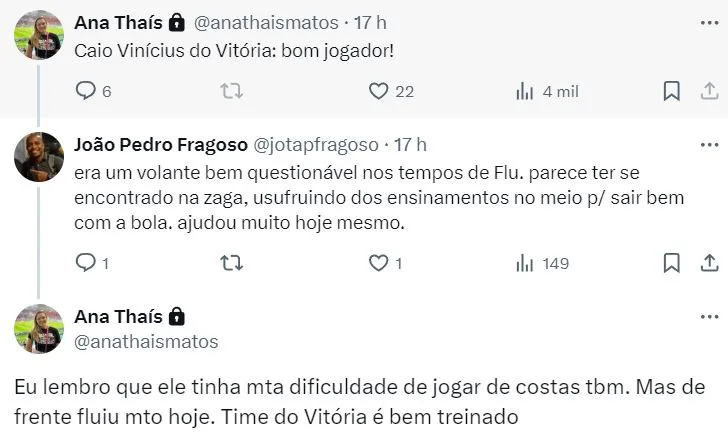The width and height of the screenshot is (728, 435).
Task: Bookmark João Pedro Fragoso's reply
Action: point(671,263)
